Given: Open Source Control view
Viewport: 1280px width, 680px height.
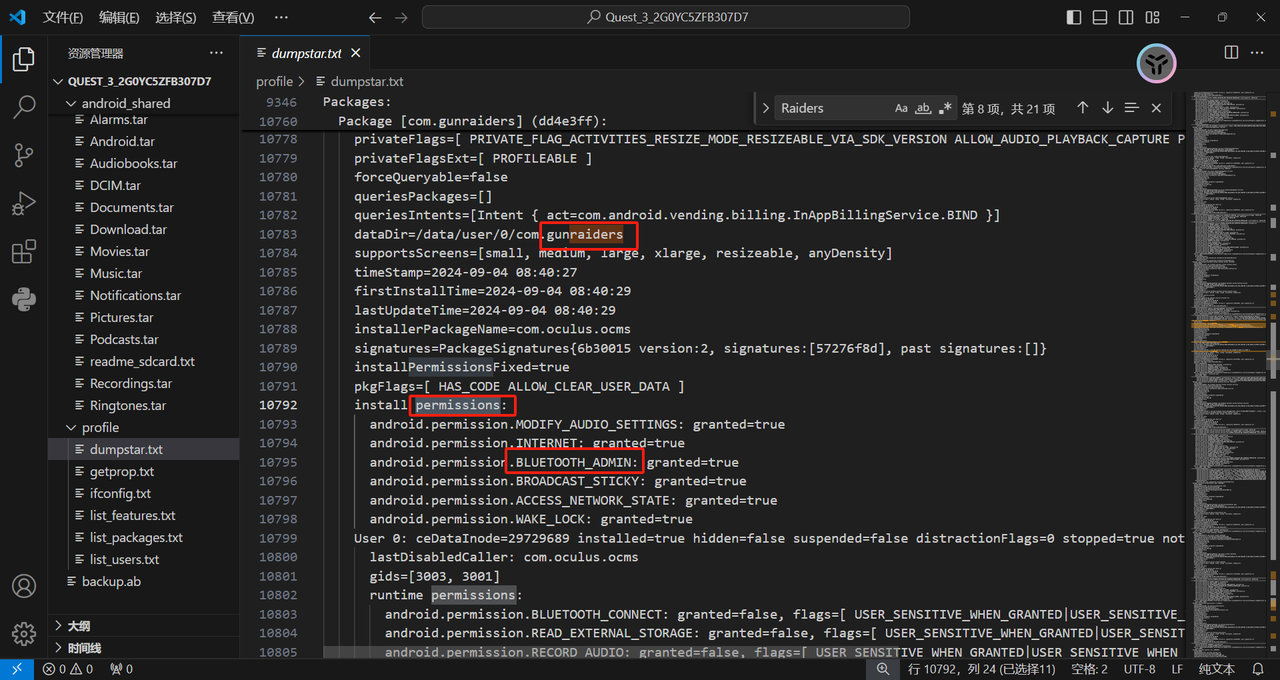Looking at the screenshot, I should [23, 155].
